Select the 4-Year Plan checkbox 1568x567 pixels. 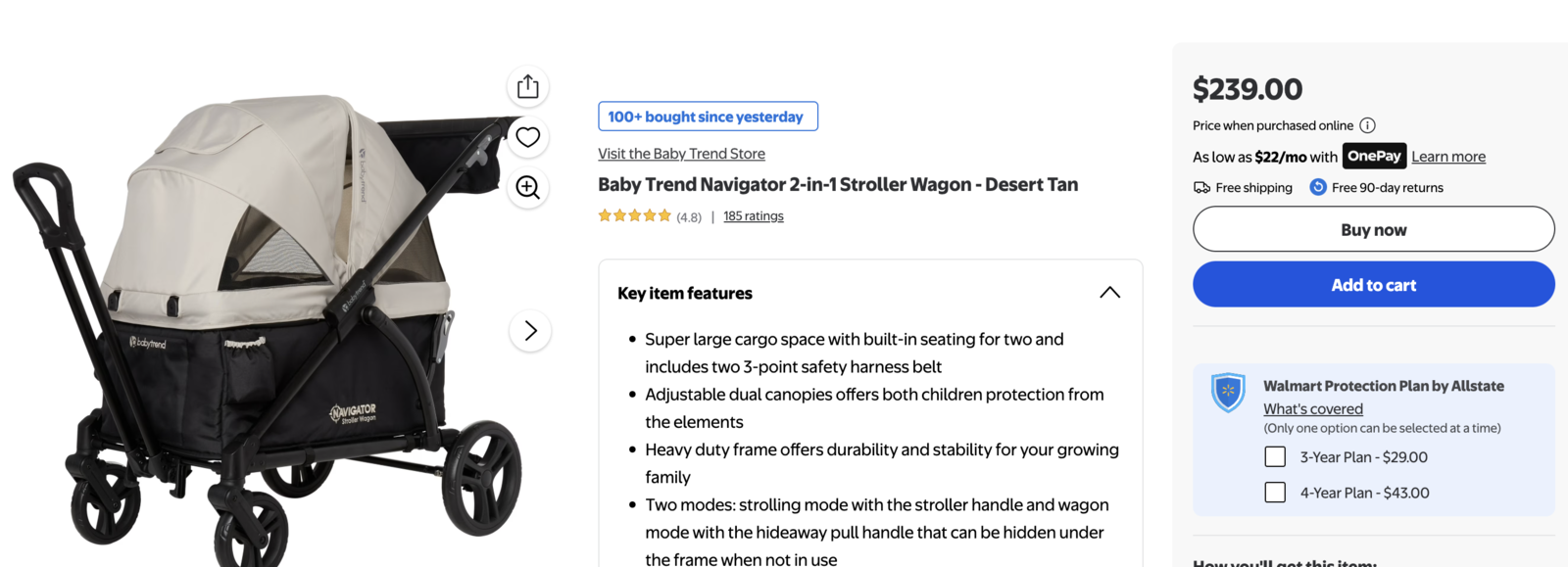[1275, 493]
